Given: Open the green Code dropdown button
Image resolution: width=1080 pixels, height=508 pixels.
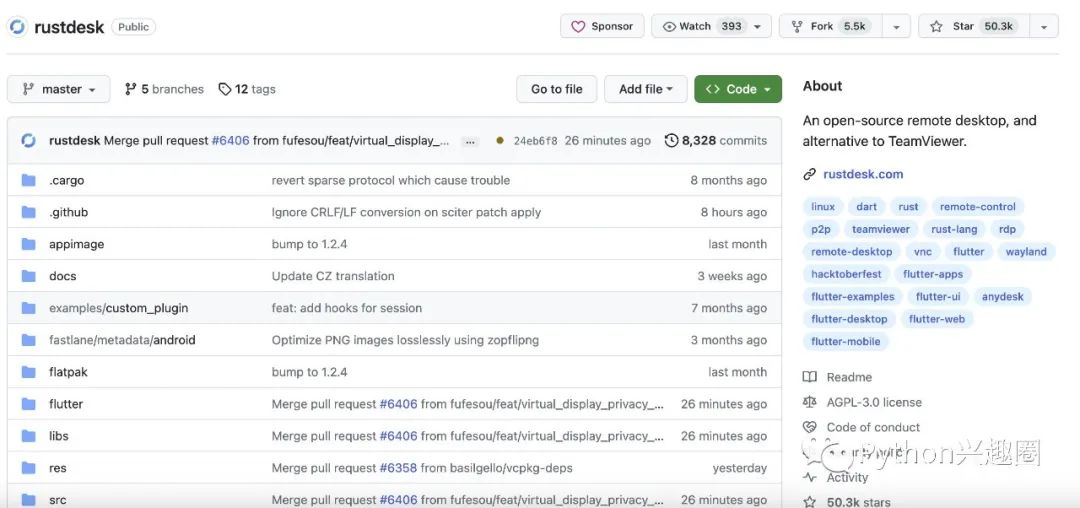Looking at the screenshot, I should point(738,89).
